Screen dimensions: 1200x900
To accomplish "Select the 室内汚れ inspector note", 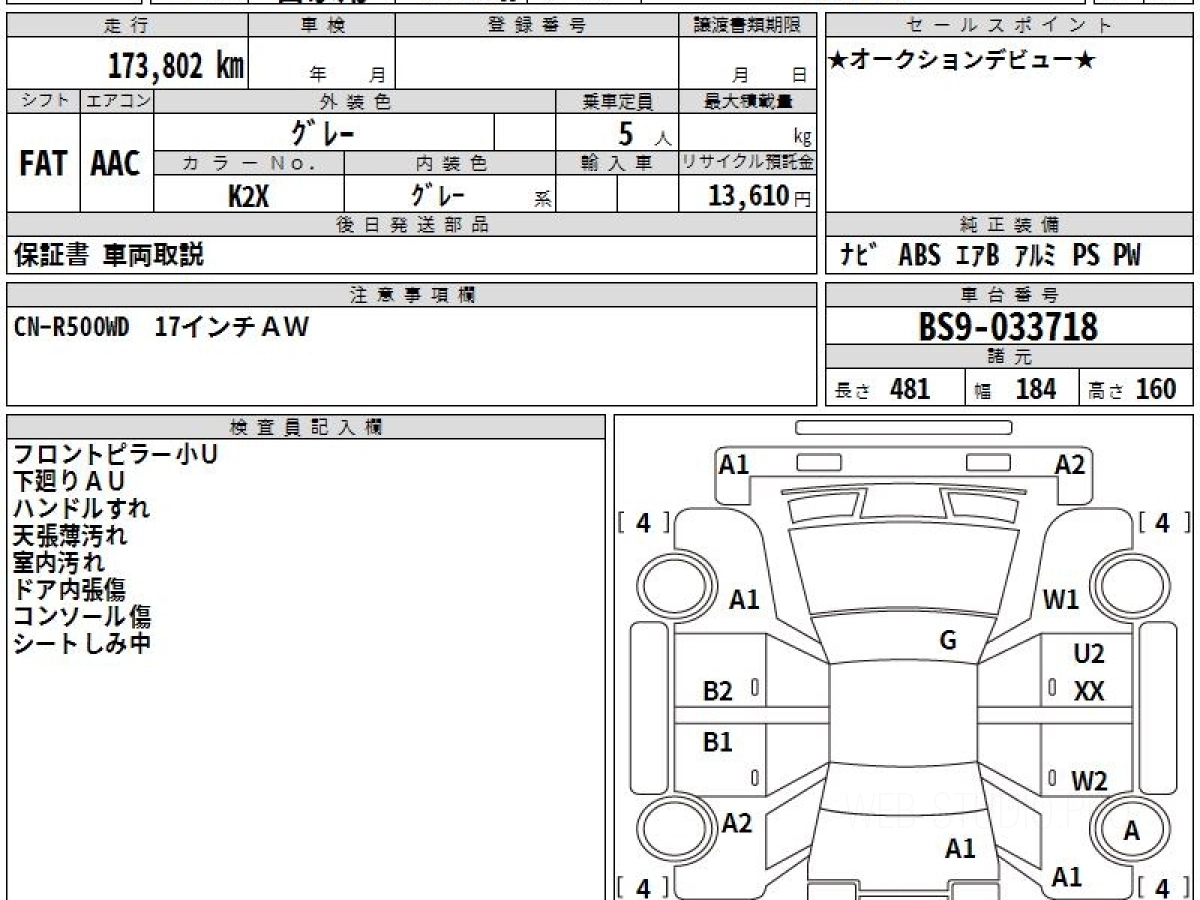I will (x=58, y=562).
